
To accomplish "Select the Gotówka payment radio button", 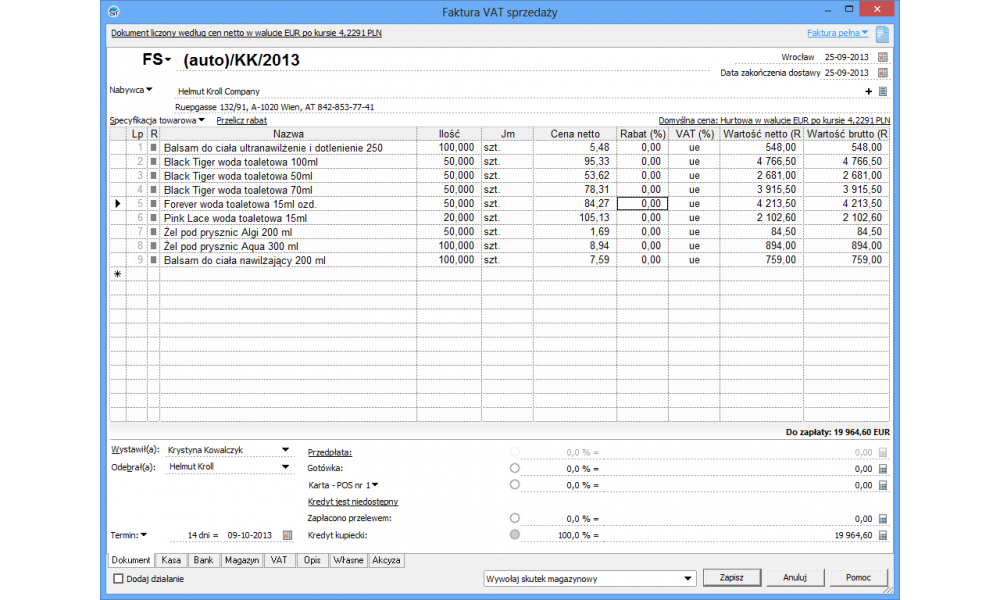I will tap(515, 468).
